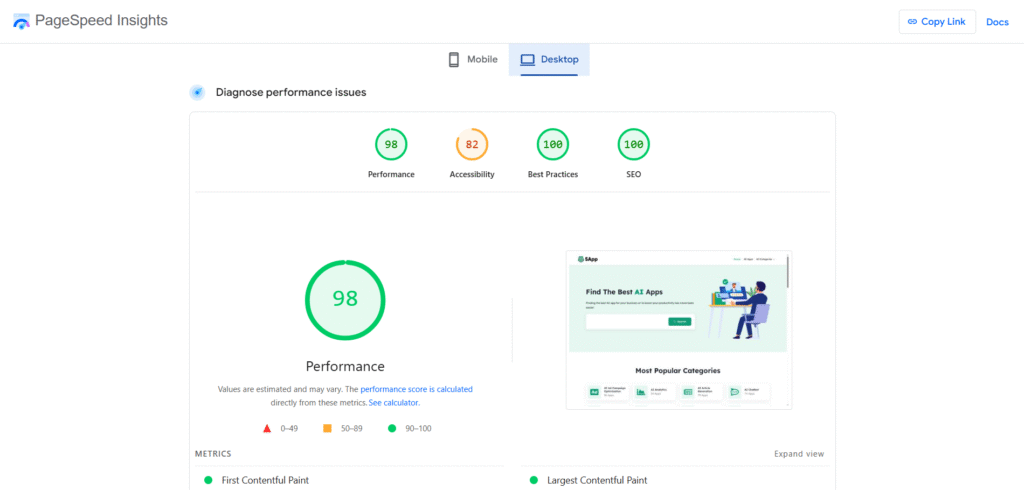Expand the Largest Contentful Paint metric
The width and height of the screenshot is (1024, 490).
[x=597, y=480]
